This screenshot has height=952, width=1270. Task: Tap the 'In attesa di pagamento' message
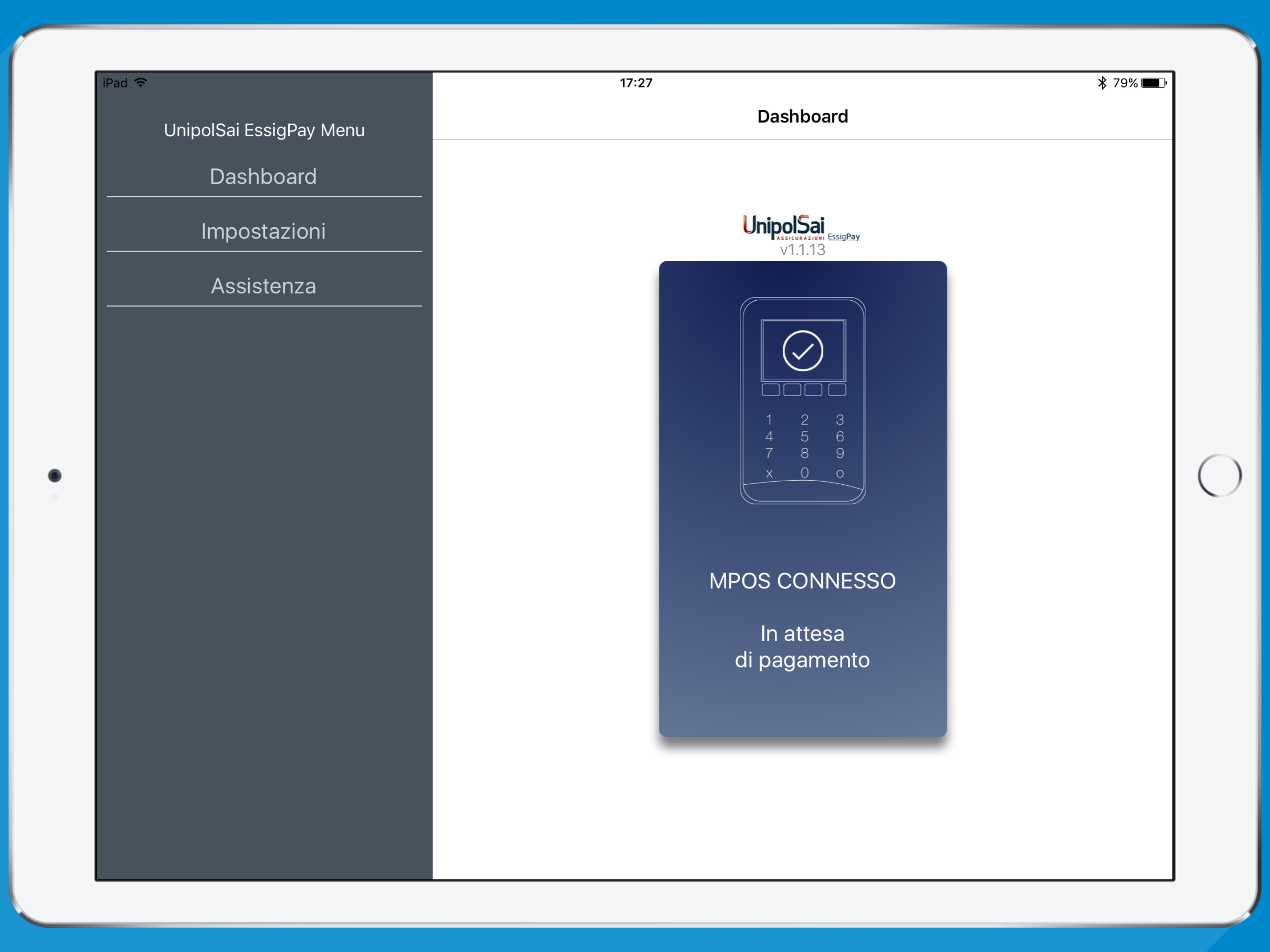click(x=802, y=647)
